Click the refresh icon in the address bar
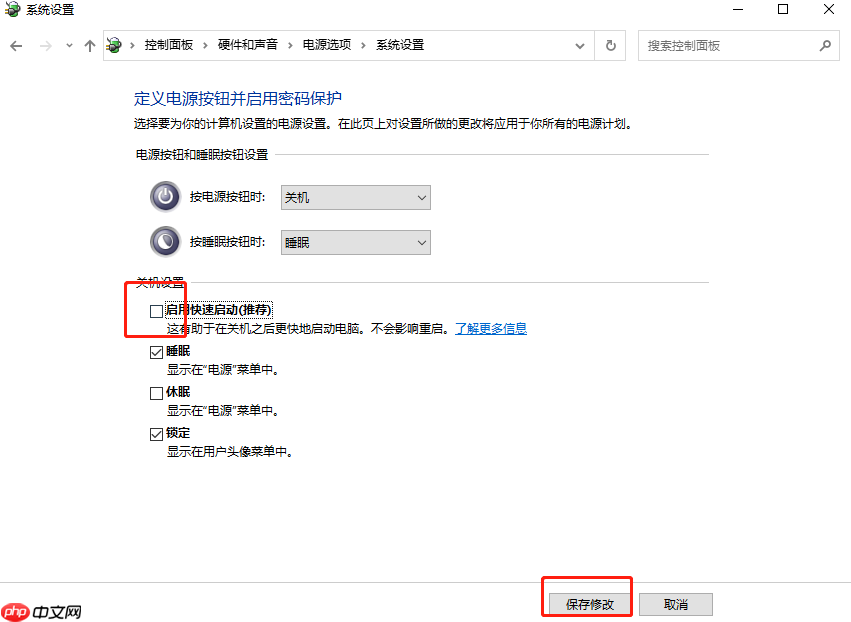Viewport: 851px width, 622px height. tap(610, 45)
